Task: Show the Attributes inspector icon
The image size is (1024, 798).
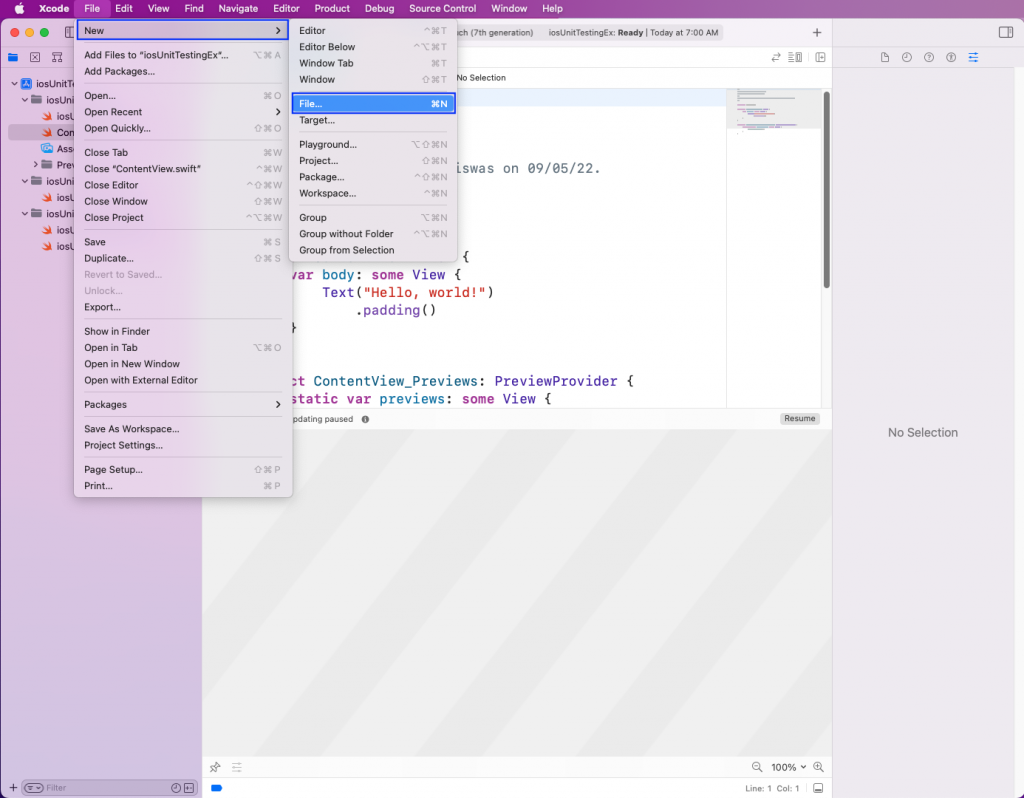Action: [x=973, y=57]
